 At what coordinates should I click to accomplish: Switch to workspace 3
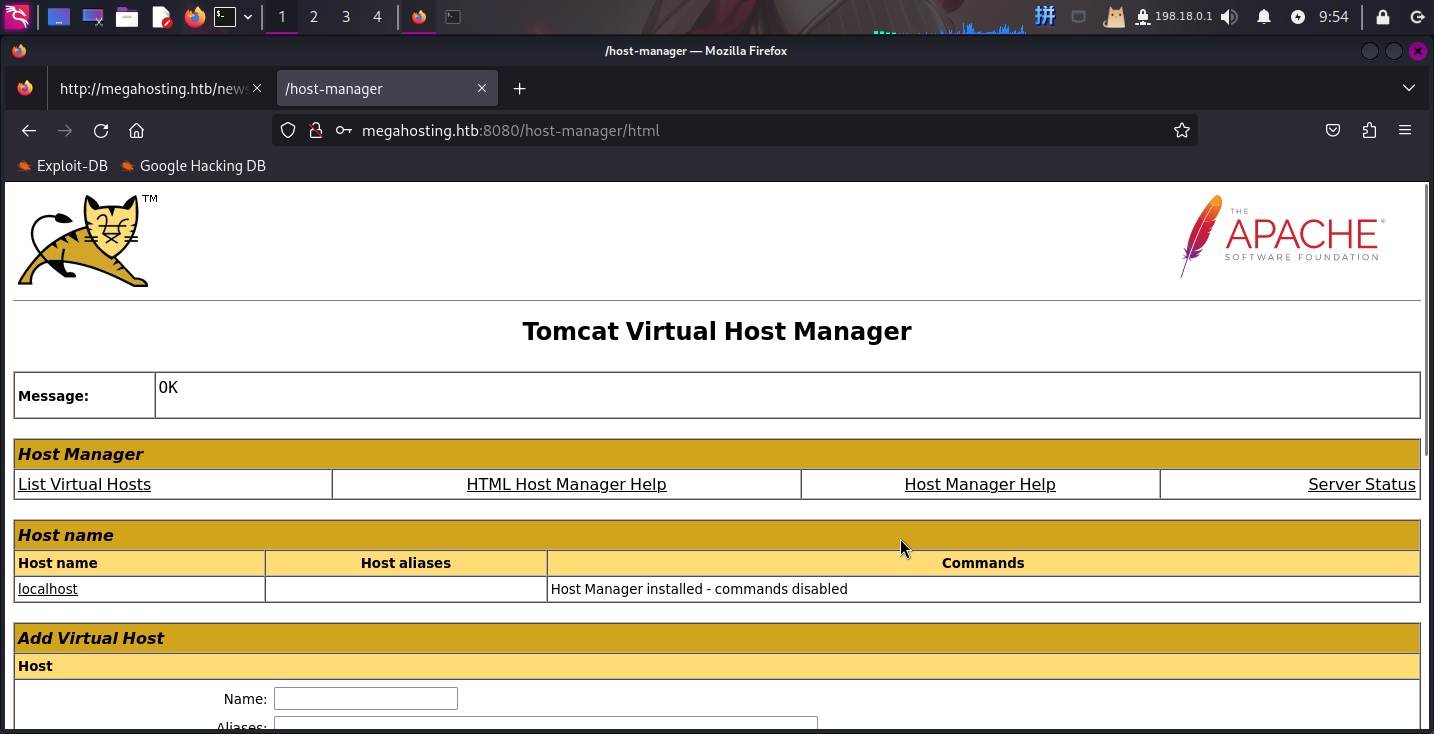346,17
